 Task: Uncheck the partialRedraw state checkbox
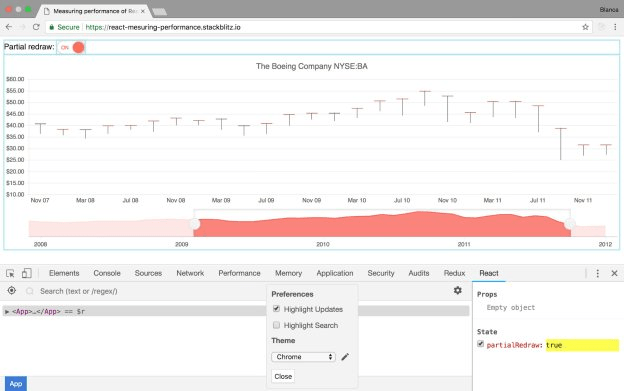coord(480,344)
